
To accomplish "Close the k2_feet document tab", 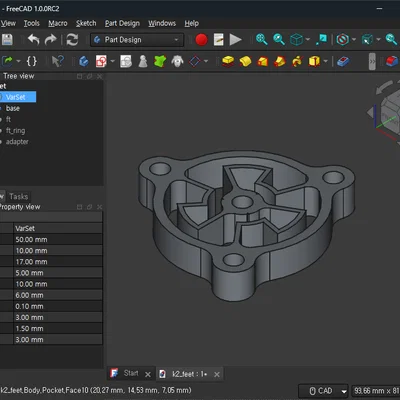I will (217, 374).
